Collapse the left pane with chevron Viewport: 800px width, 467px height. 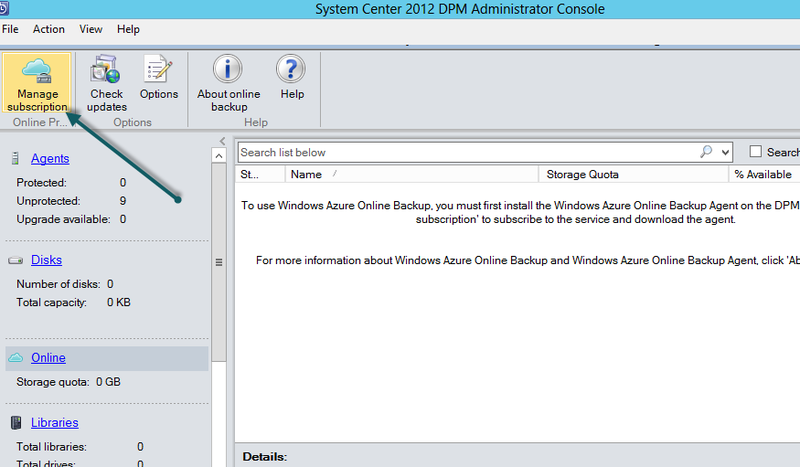(x=222, y=141)
